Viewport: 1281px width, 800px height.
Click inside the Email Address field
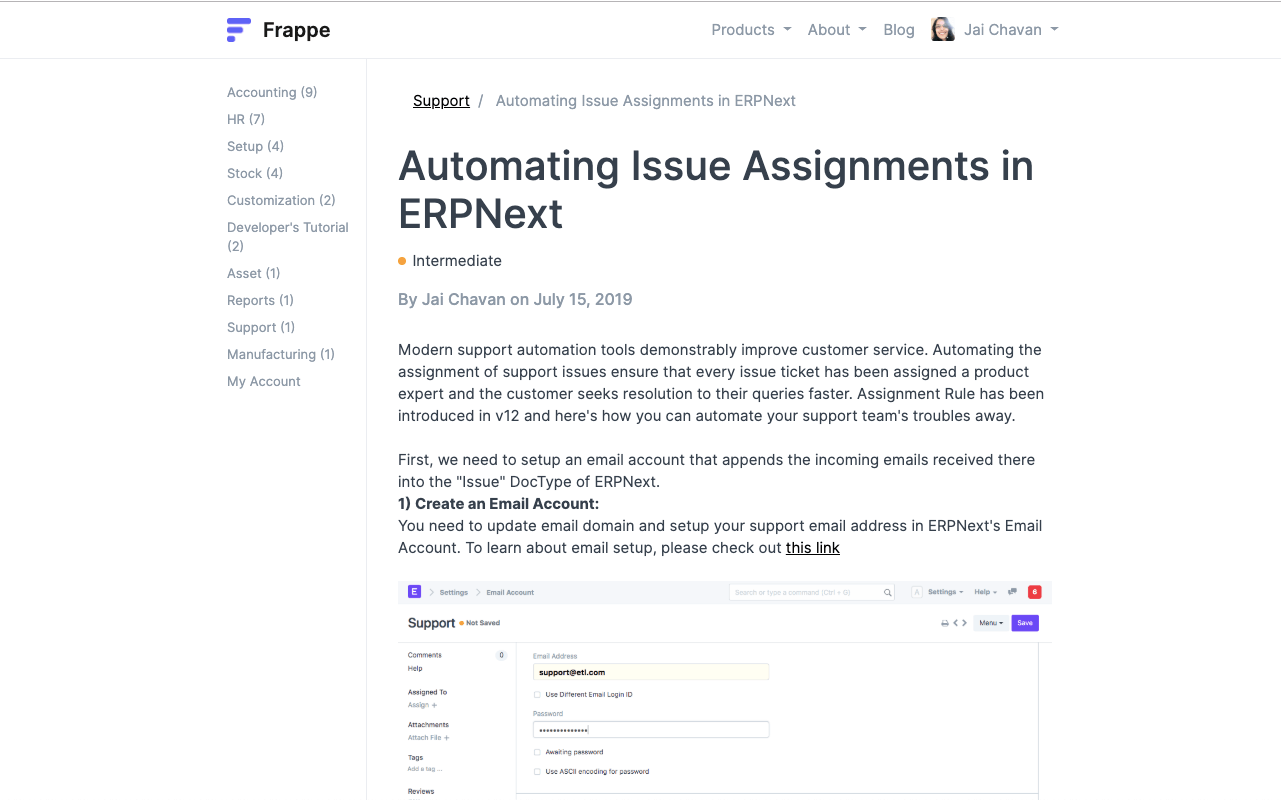click(x=650, y=671)
